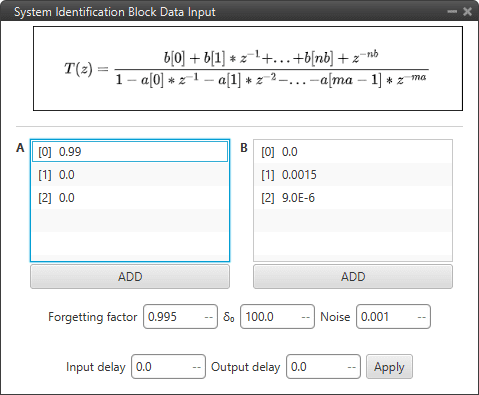Minimize the System Identification dialog
Viewport: 479px width, 395px height.
click(x=452, y=12)
